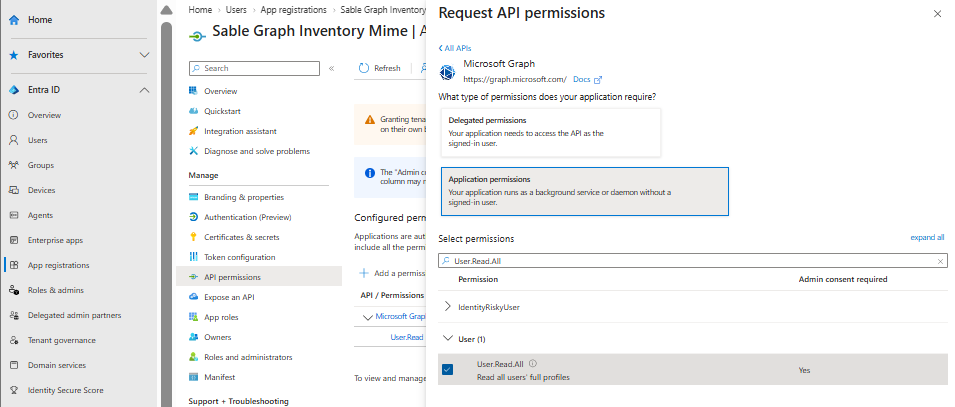Open Entra ID Overview info icon
Screen dimensions: 955x407
[x=14, y=115]
